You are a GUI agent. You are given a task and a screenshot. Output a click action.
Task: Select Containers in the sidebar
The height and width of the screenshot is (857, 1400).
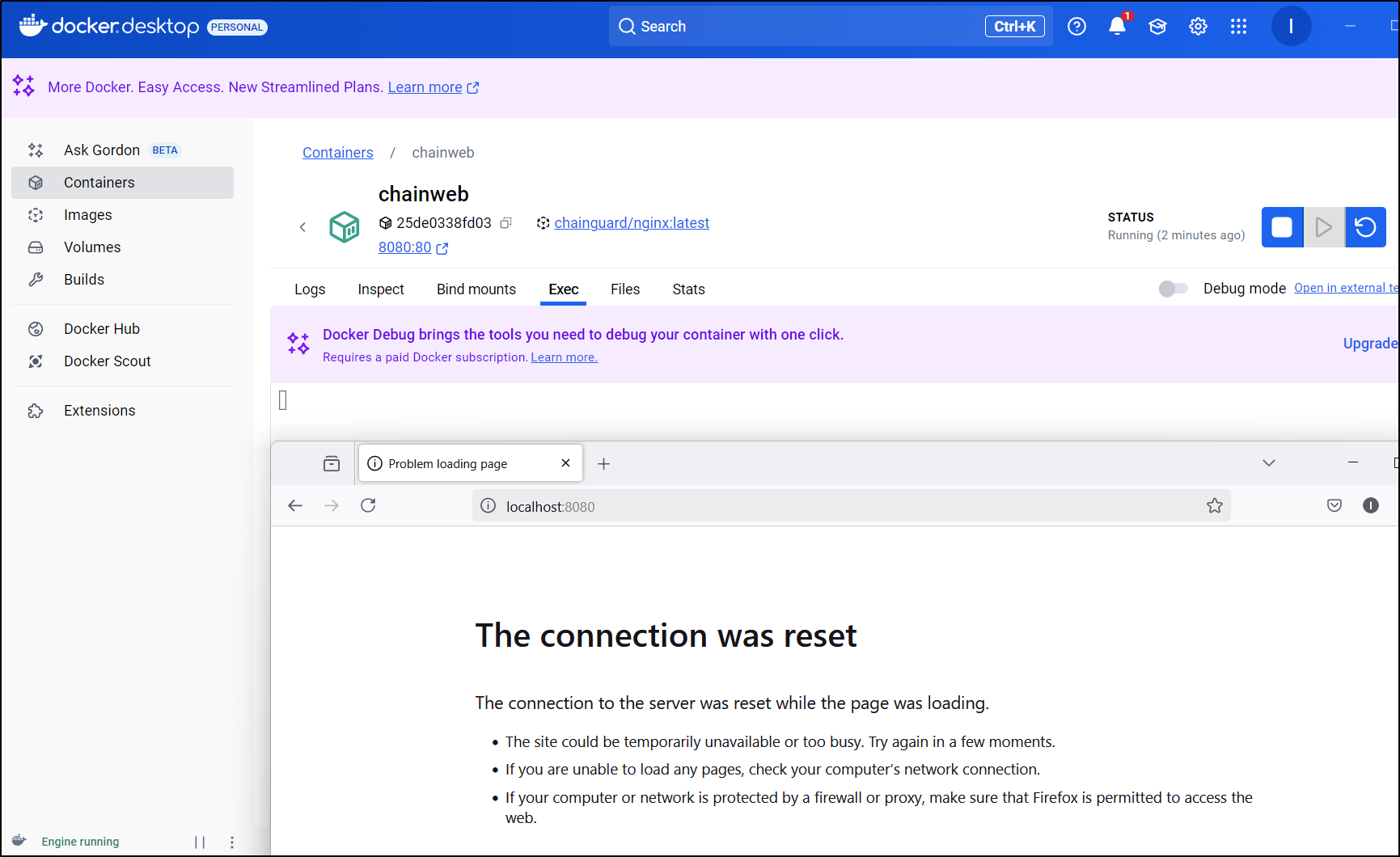pyautogui.click(x=122, y=183)
